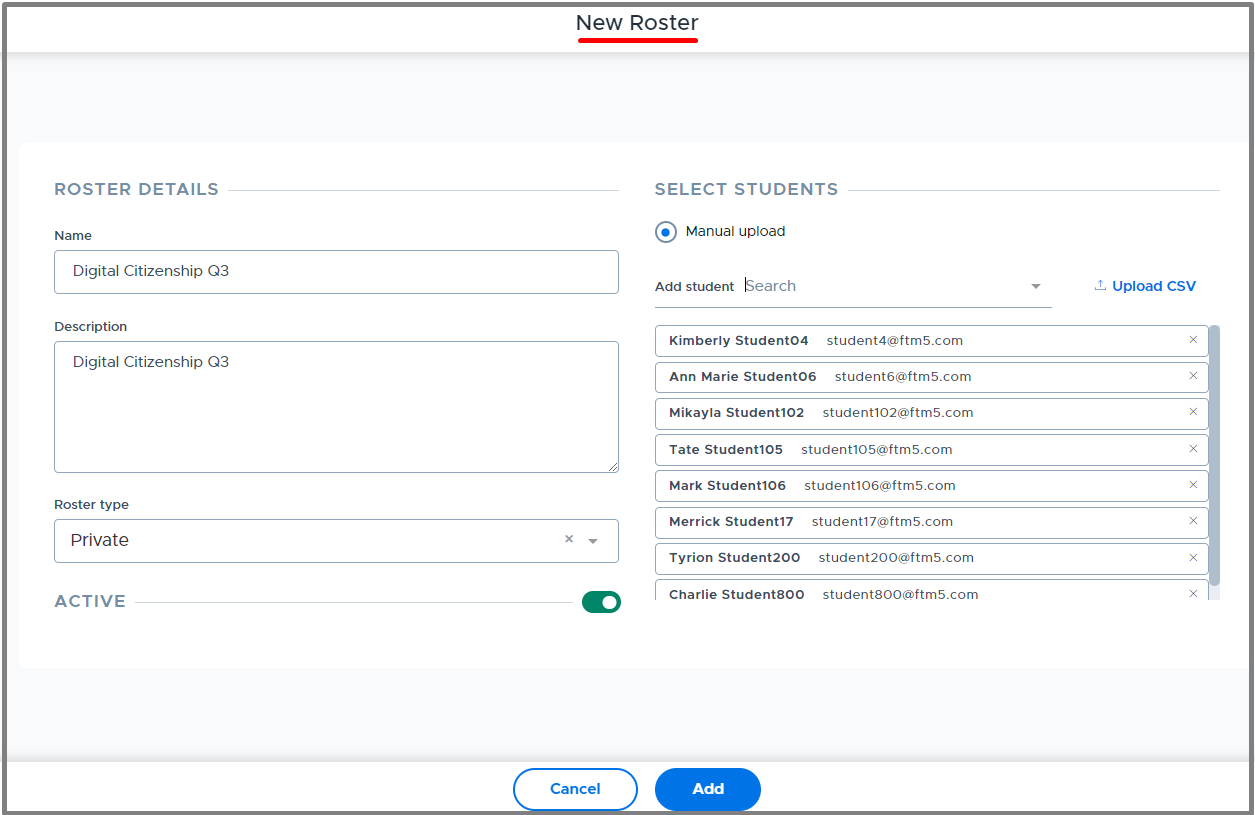The width and height of the screenshot is (1255, 815).
Task: Click the student102@ftm5.com email
Action: tap(898, 413)
